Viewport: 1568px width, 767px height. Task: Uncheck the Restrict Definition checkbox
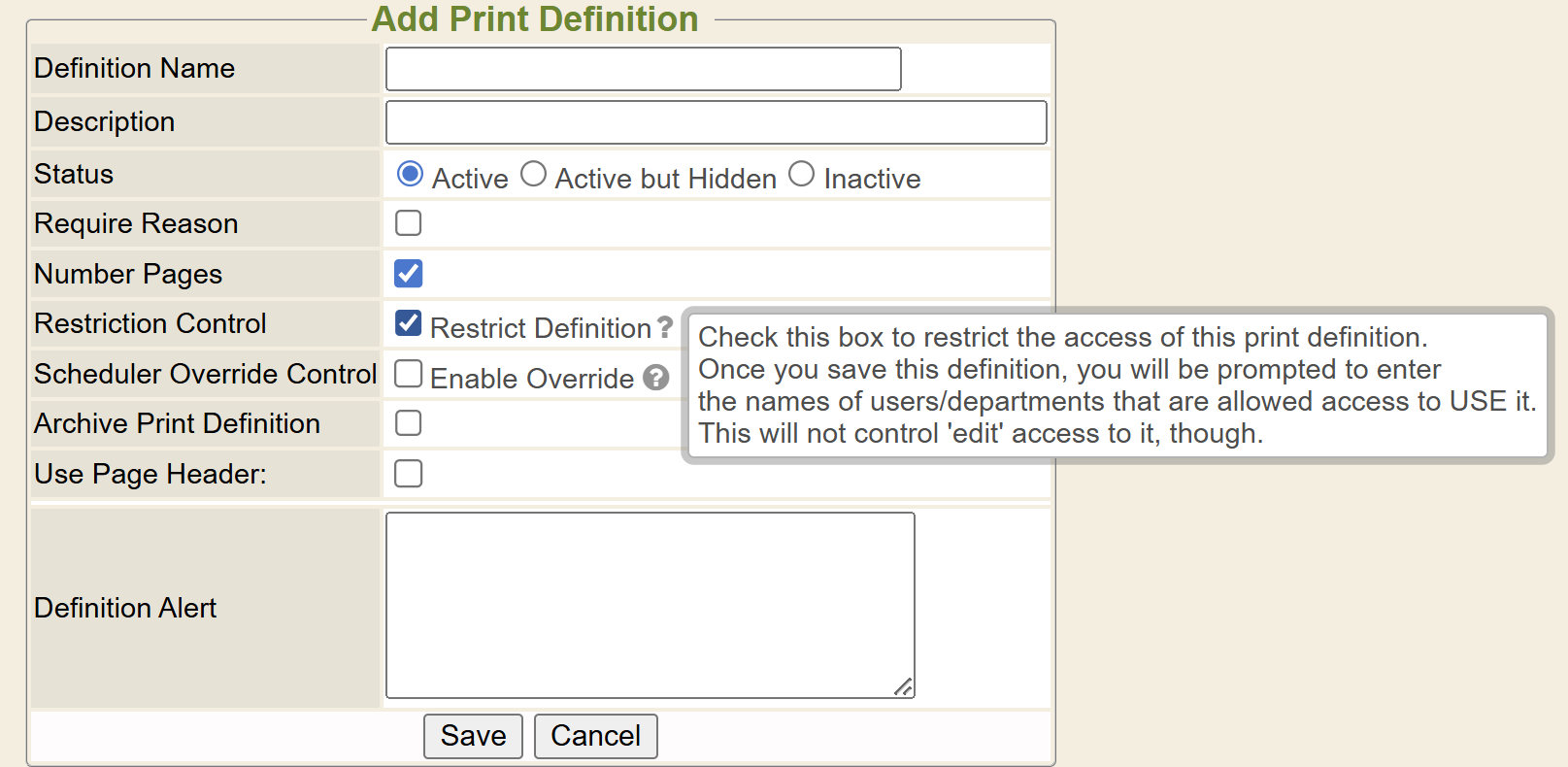(409, 323)
